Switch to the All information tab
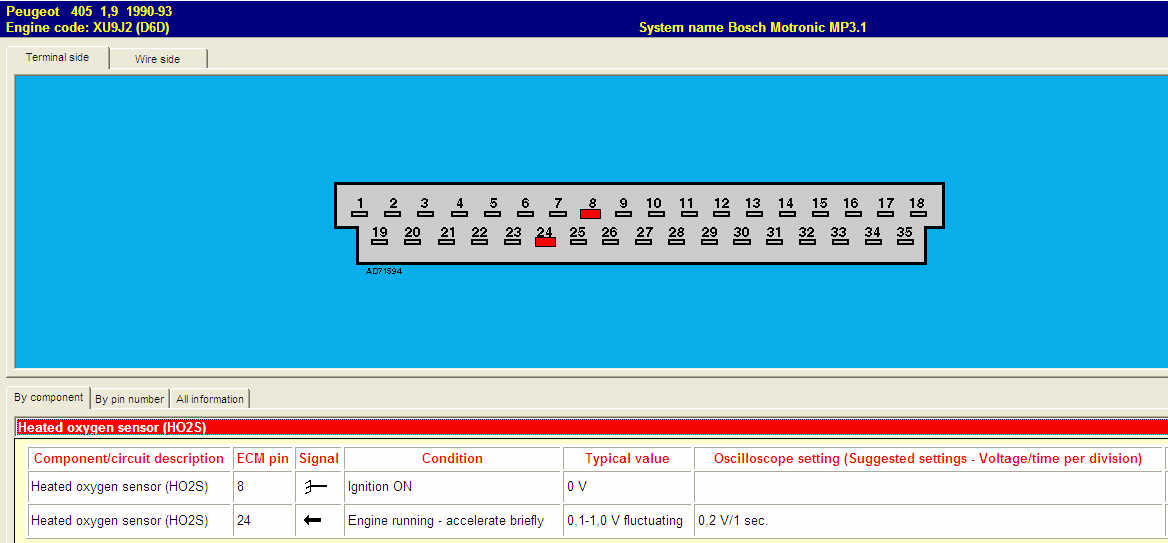The height and width of the screenshot is (543, 1168). (210, 399)
